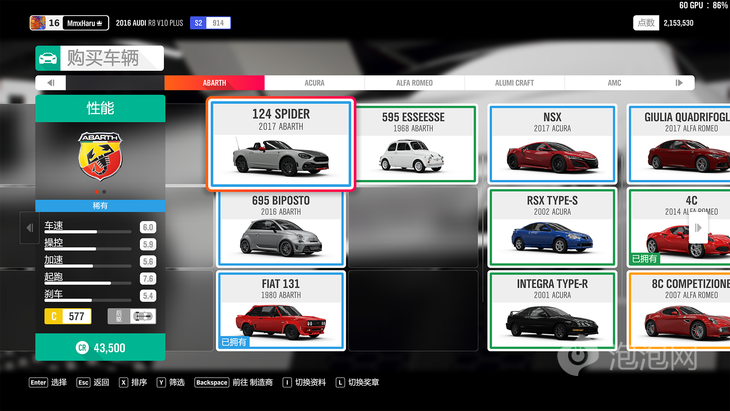Click 切换资料 prompt
The image size is (730, 411).
point(310,382)
